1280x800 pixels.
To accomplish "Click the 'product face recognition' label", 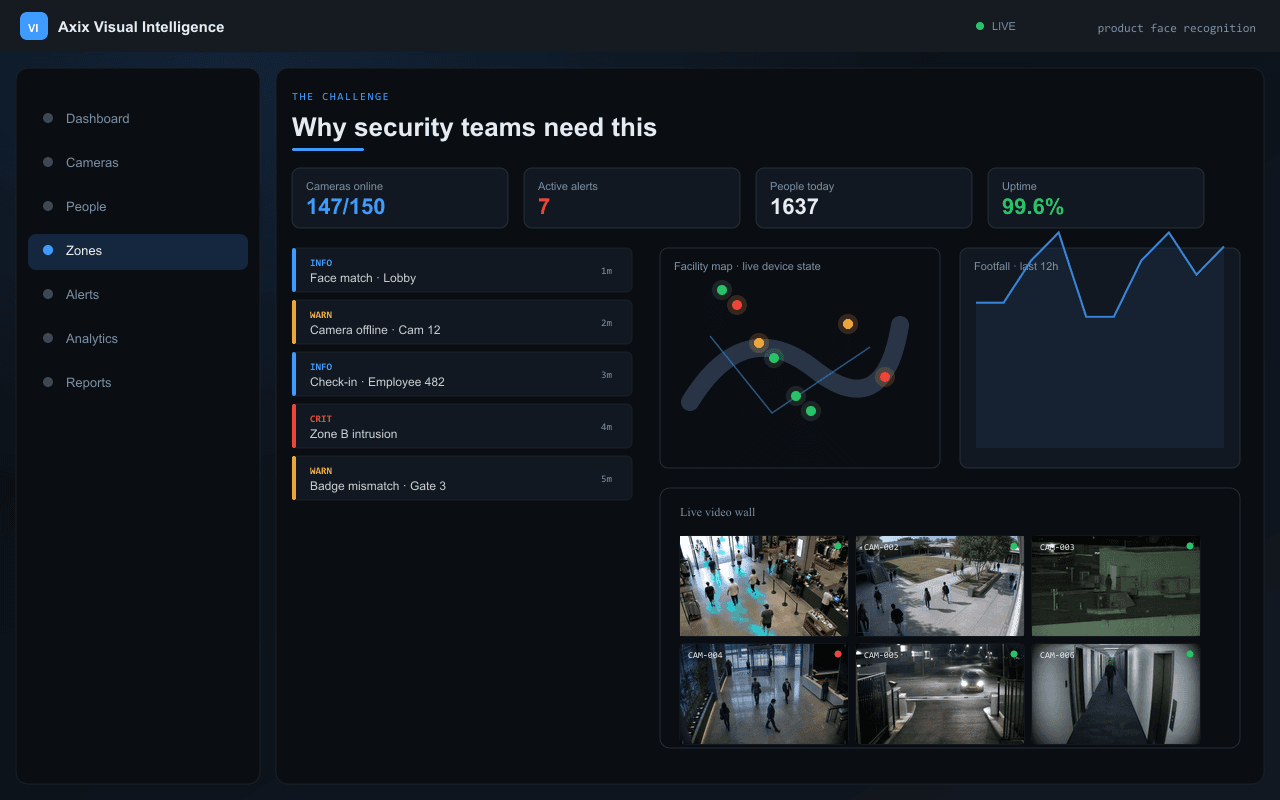I will [1176, 28].
